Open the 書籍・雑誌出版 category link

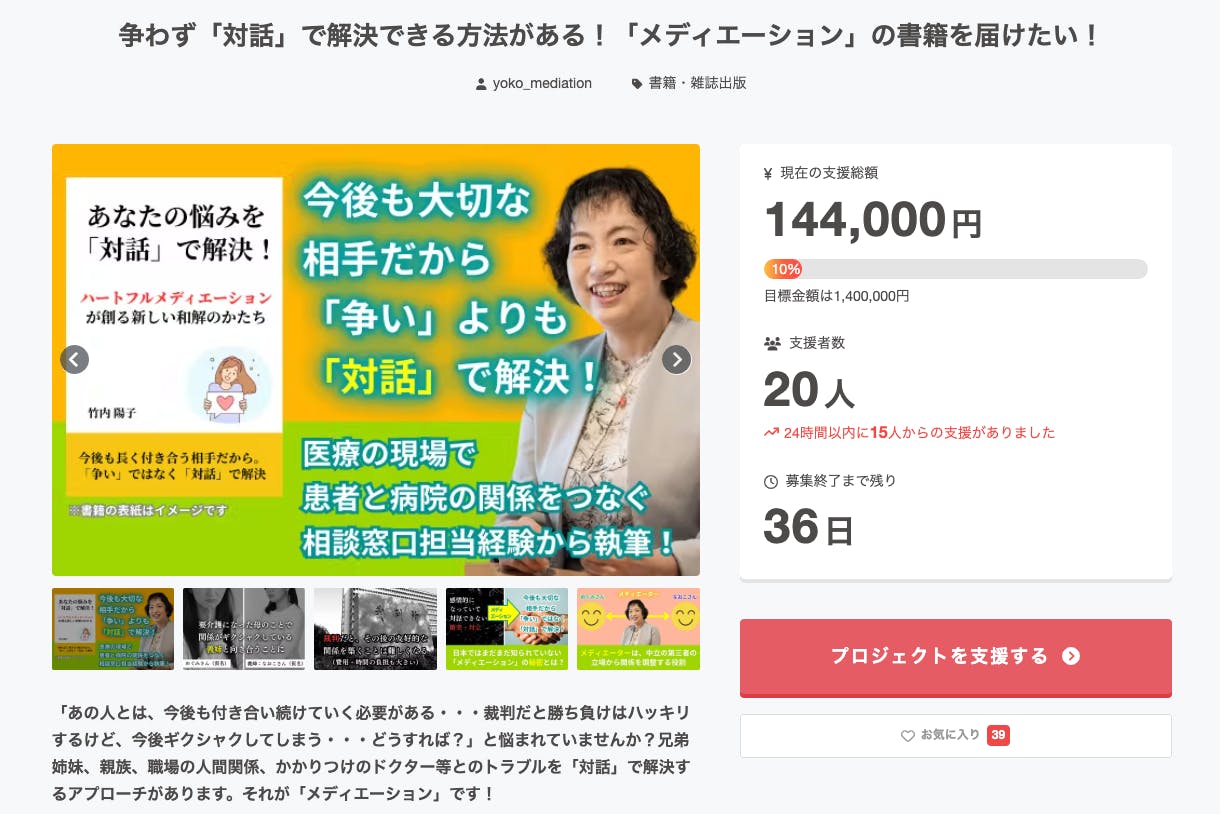point(698,84)
